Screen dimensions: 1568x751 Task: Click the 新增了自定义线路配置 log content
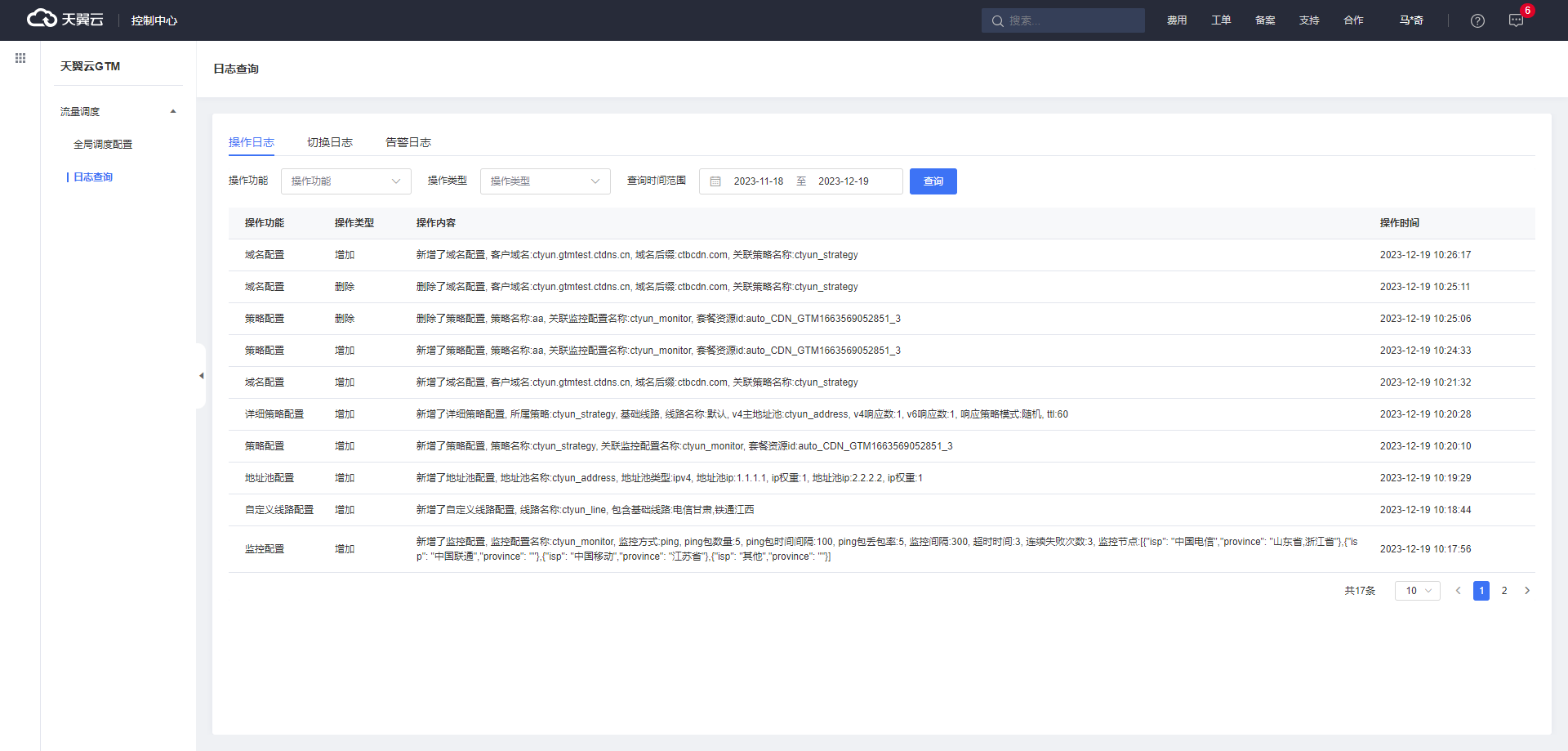[x=586, y=510]
